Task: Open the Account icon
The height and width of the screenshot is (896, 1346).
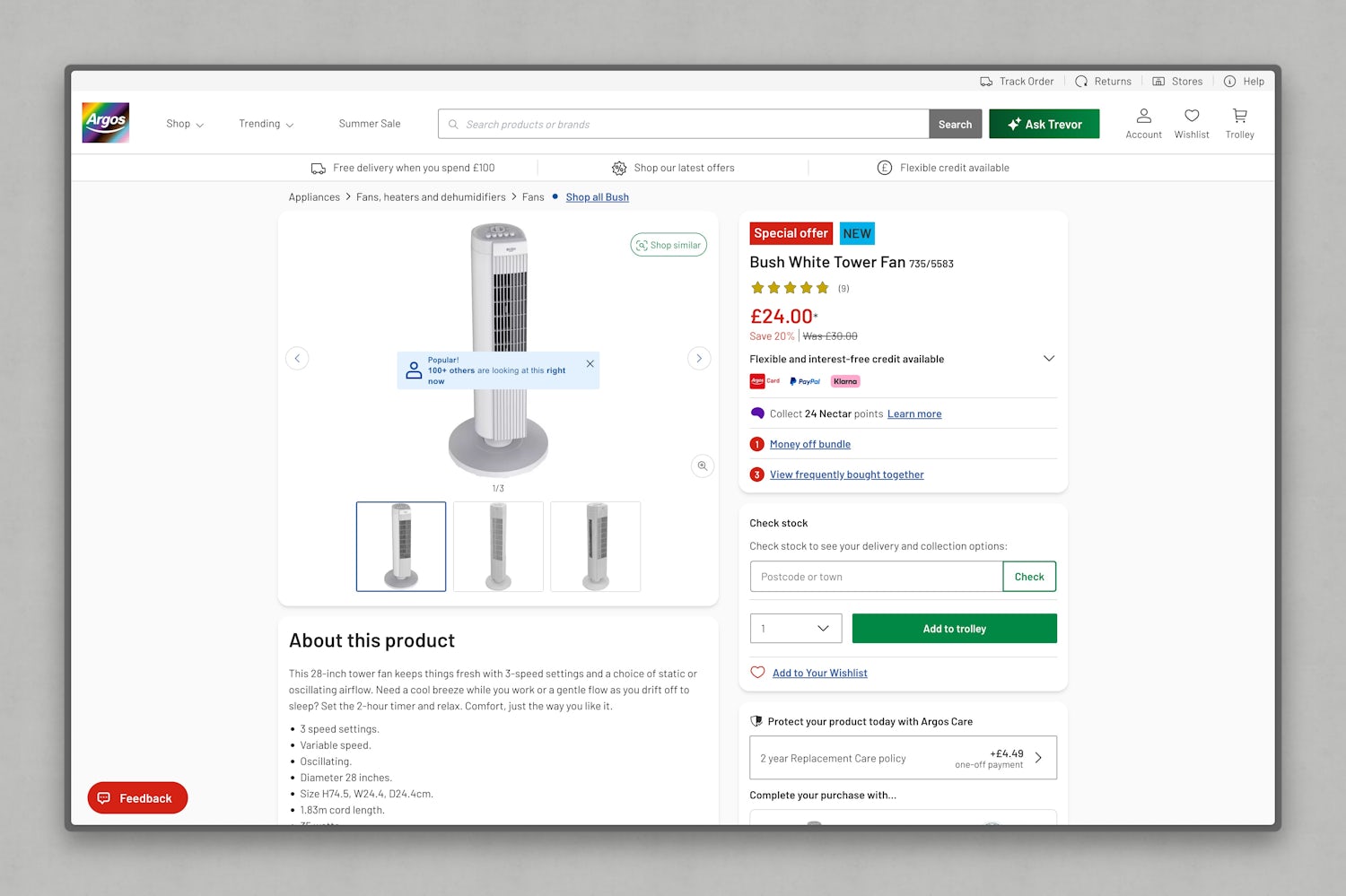Action: tap(1143, 124)
